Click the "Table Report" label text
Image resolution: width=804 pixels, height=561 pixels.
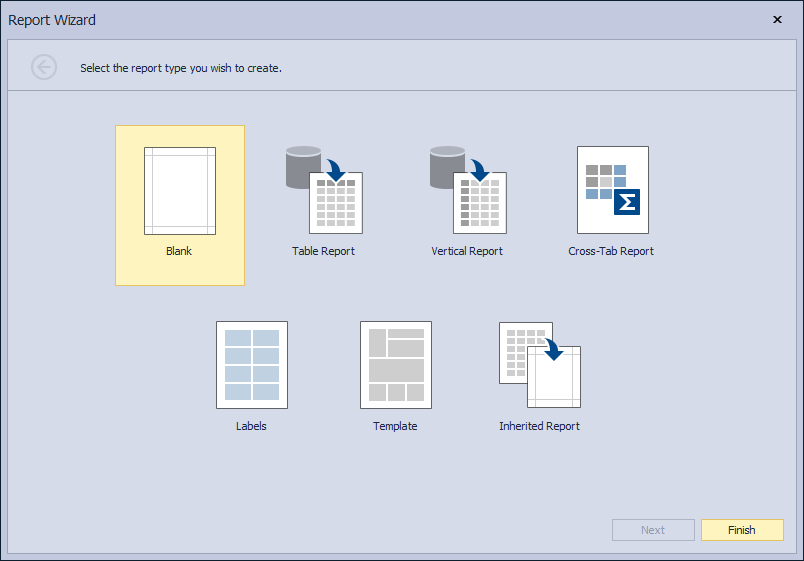(324, 251)
